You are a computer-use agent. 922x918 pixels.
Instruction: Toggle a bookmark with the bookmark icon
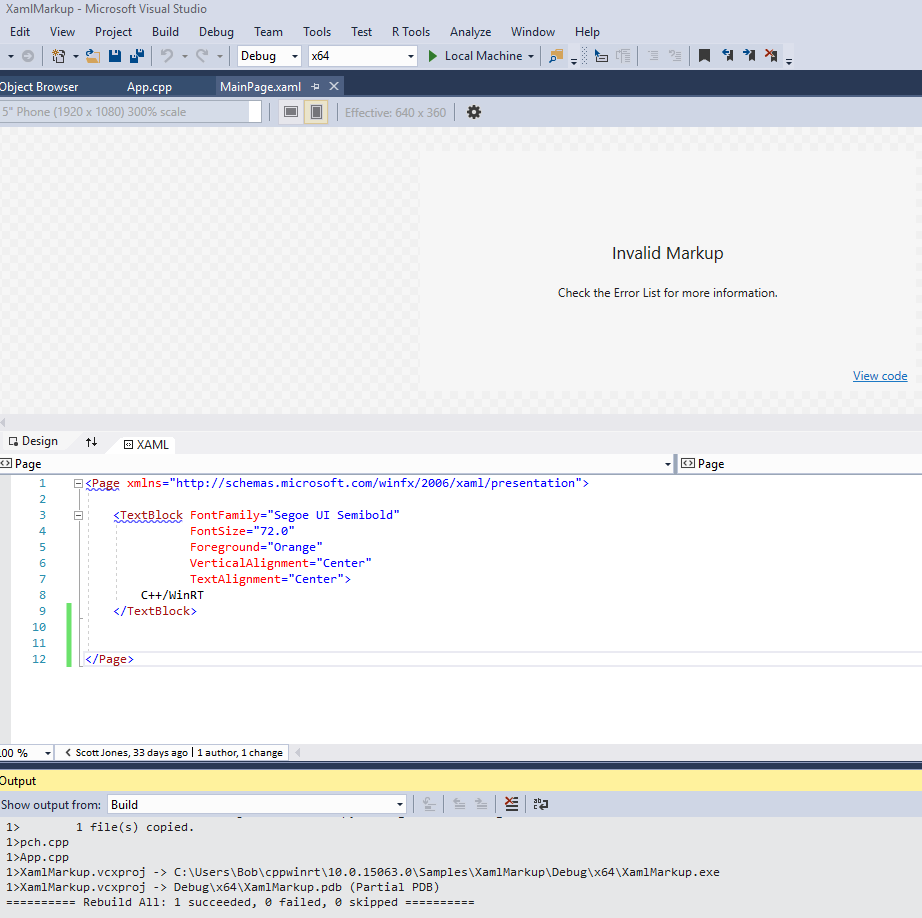coord(705,55)
